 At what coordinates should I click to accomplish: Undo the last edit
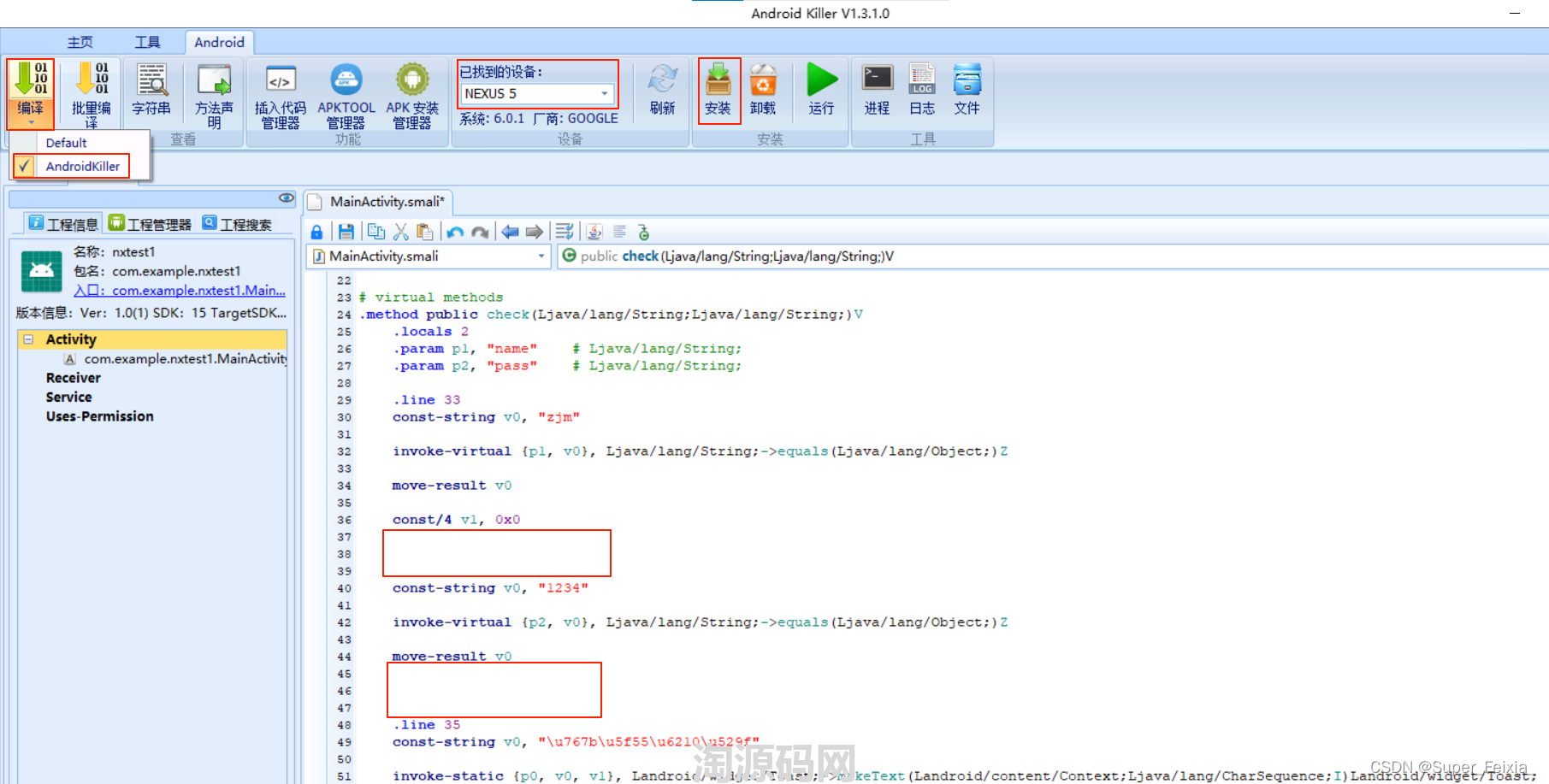click(455, 232)
